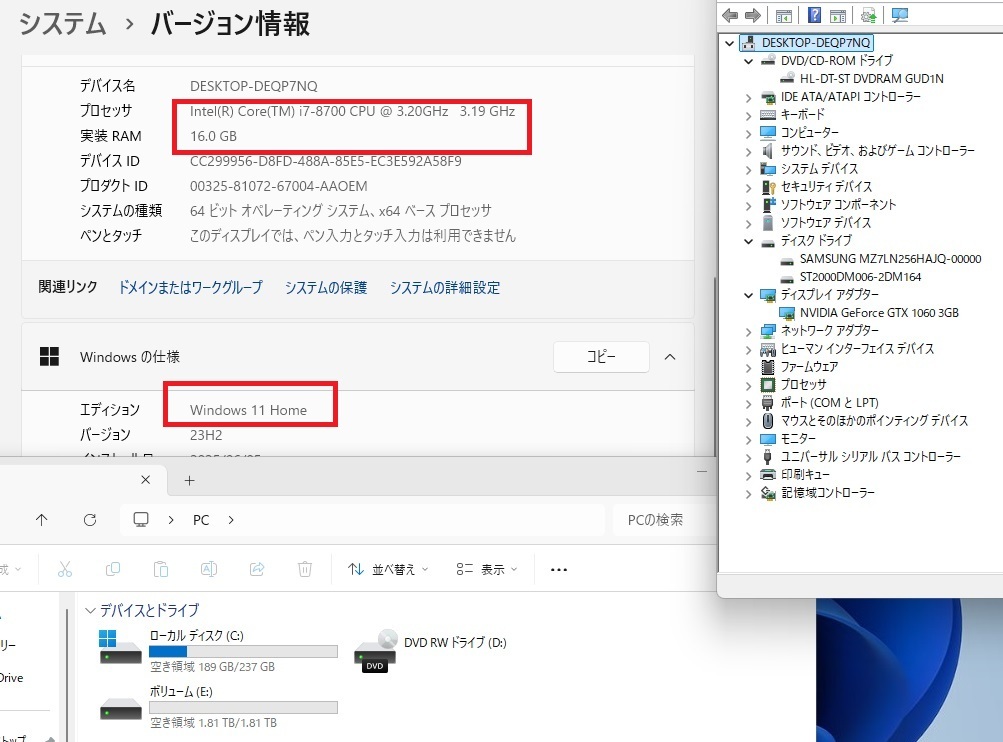Image resolution: width=1003 pixels, height=742 pixels.
Task: Collapse the ディスク ドライブ category
Action: [748, 241]
